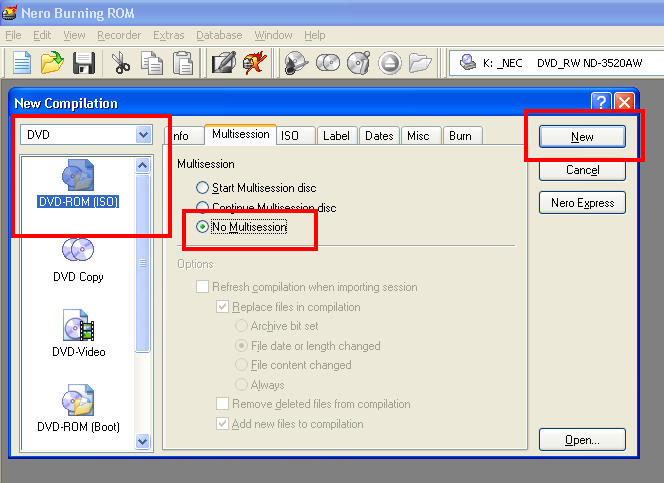Click the Eject disc toolbar icon
664x483 pixels.
pos(390,63)
